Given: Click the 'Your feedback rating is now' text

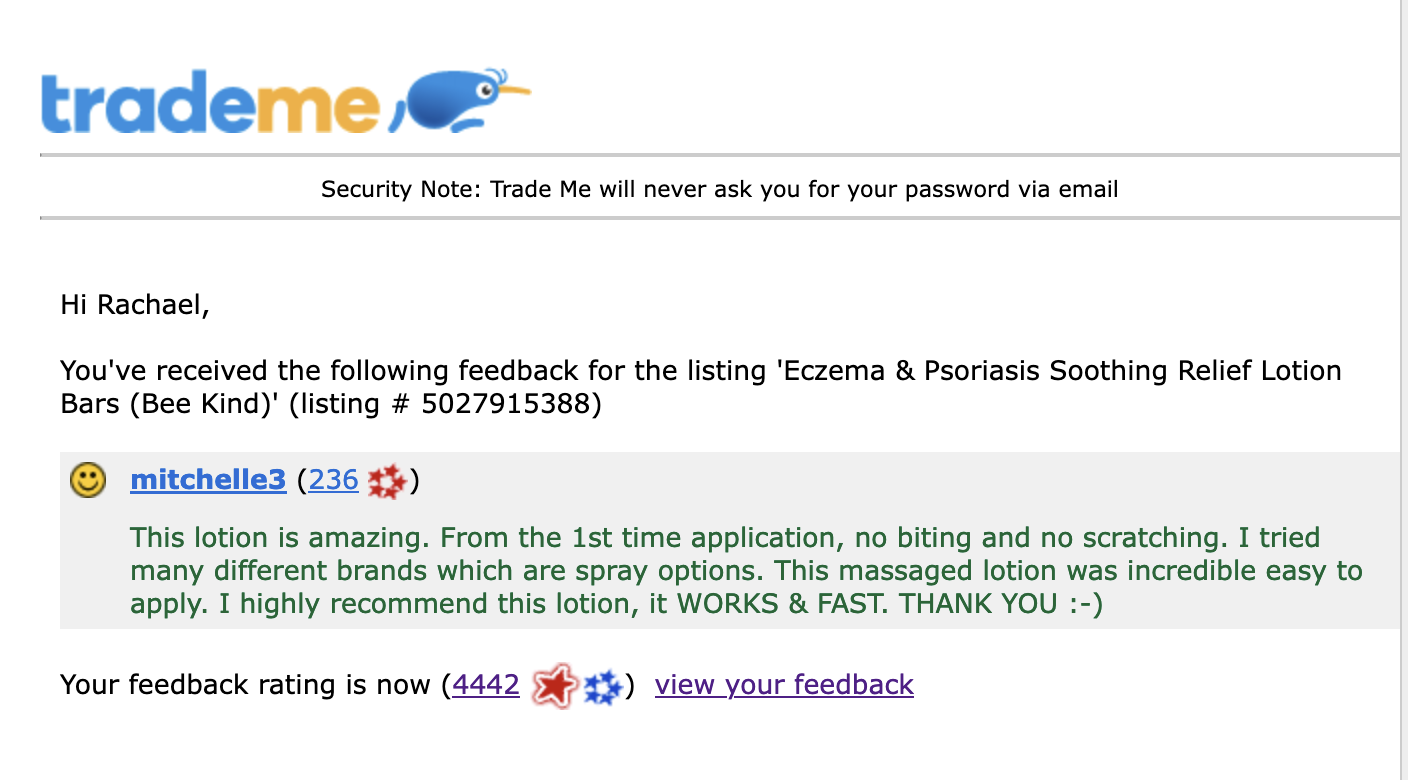Looking at the screenshot, I should (x=246, y=685).
